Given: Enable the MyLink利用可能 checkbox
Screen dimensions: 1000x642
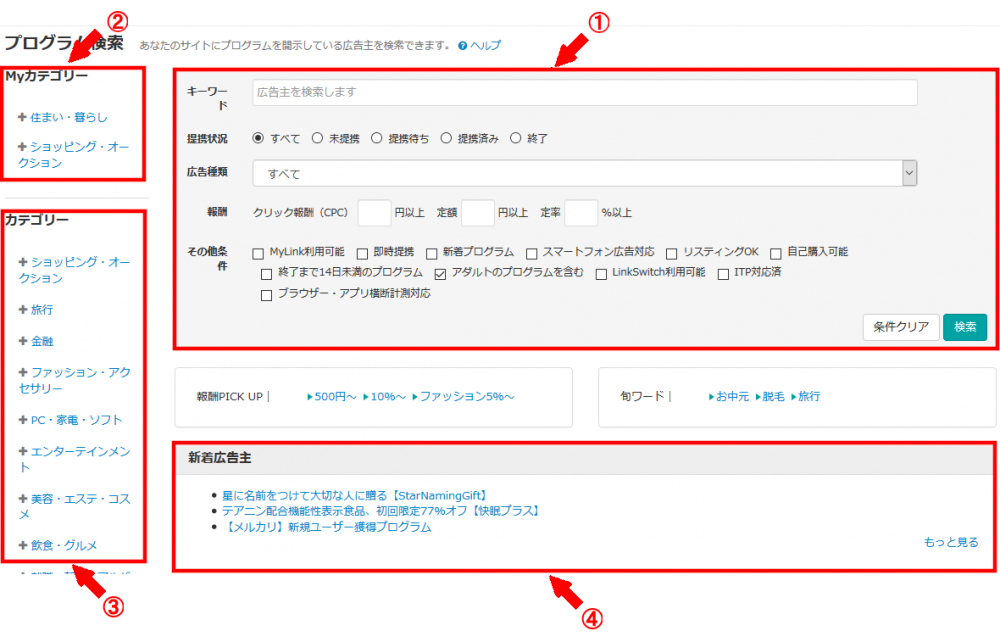Looking at the screenshot, I should pos(258,254).
